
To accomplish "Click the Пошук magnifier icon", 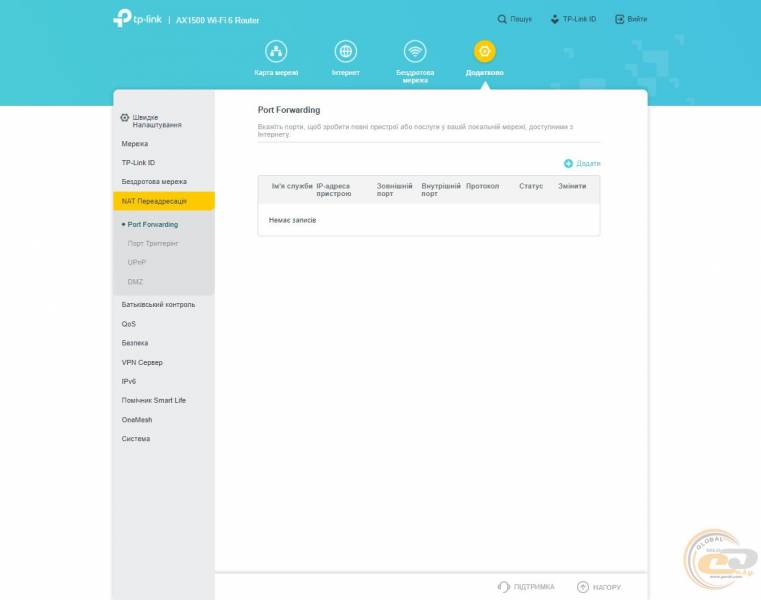I will 502,19.
